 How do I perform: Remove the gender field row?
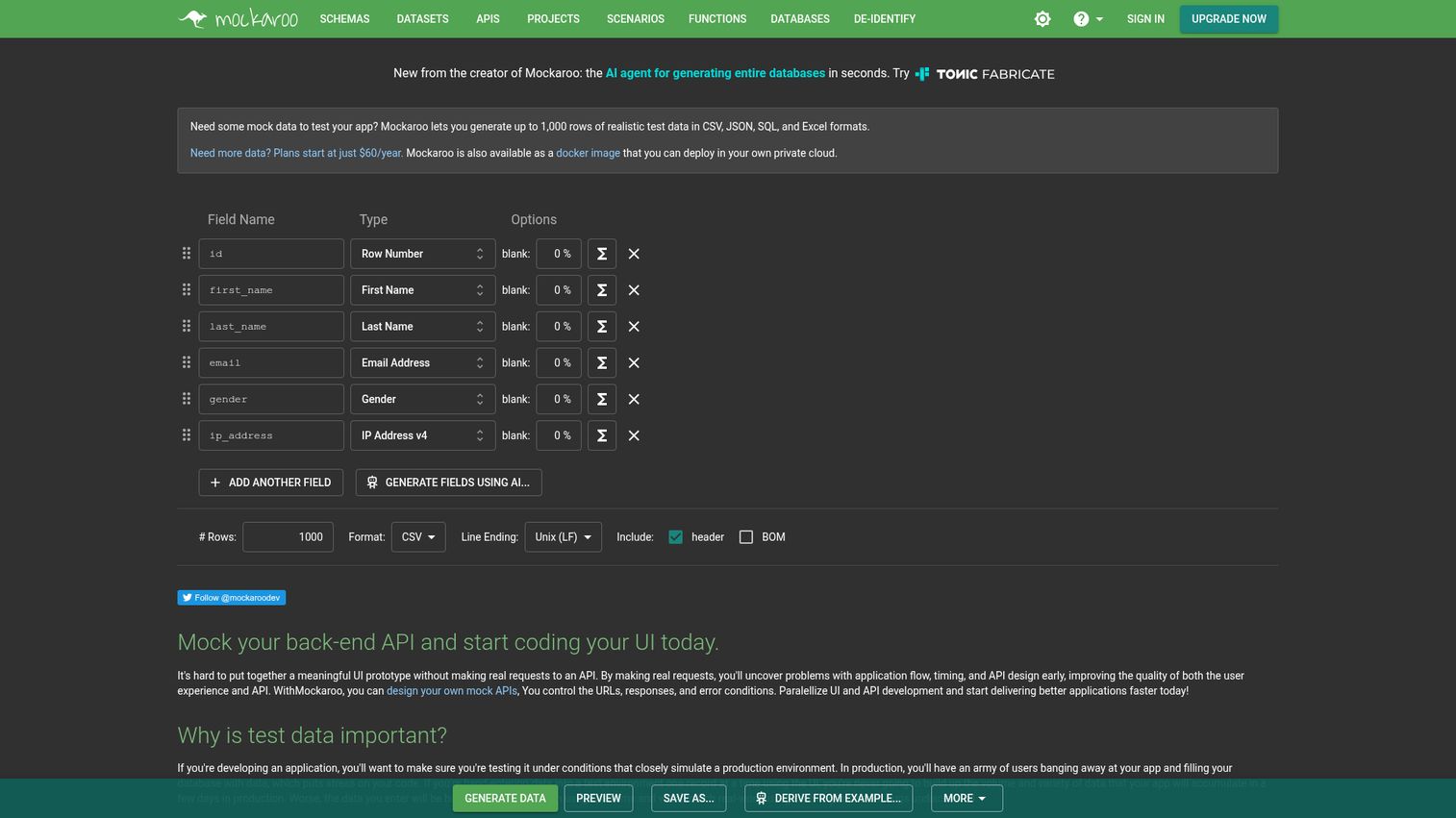point(634,399)
